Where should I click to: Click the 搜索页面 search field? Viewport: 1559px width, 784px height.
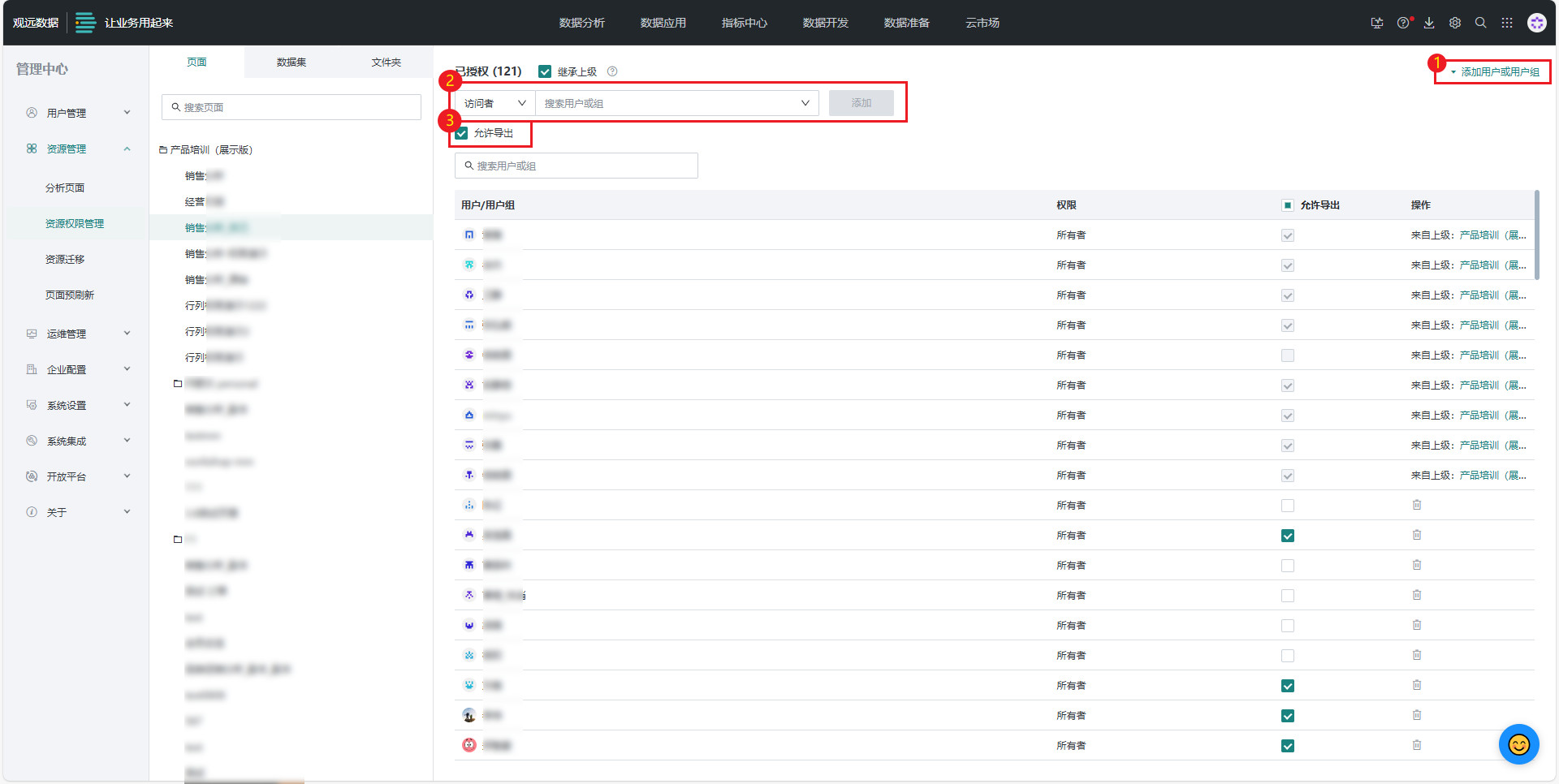point(292,107)
